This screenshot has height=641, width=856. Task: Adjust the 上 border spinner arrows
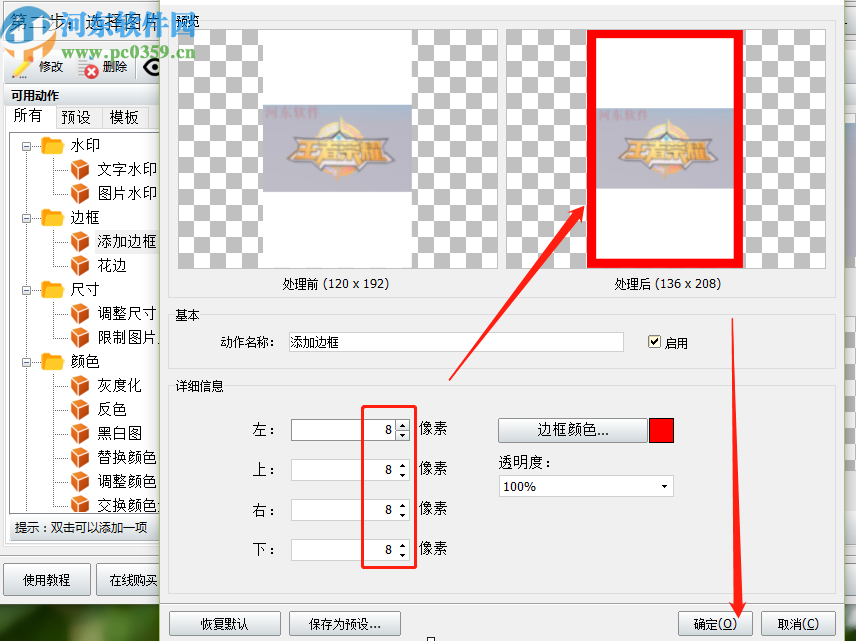coord(403,470)
